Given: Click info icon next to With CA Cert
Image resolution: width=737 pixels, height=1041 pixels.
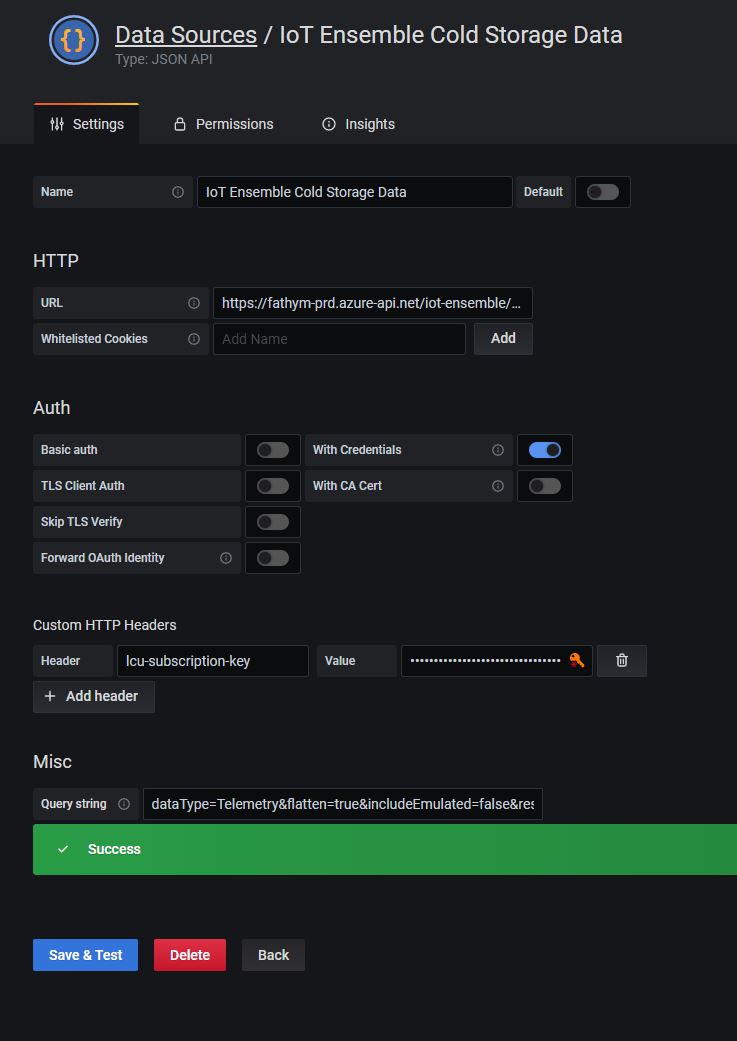Looking at the screenshot, I should (498, 486).
